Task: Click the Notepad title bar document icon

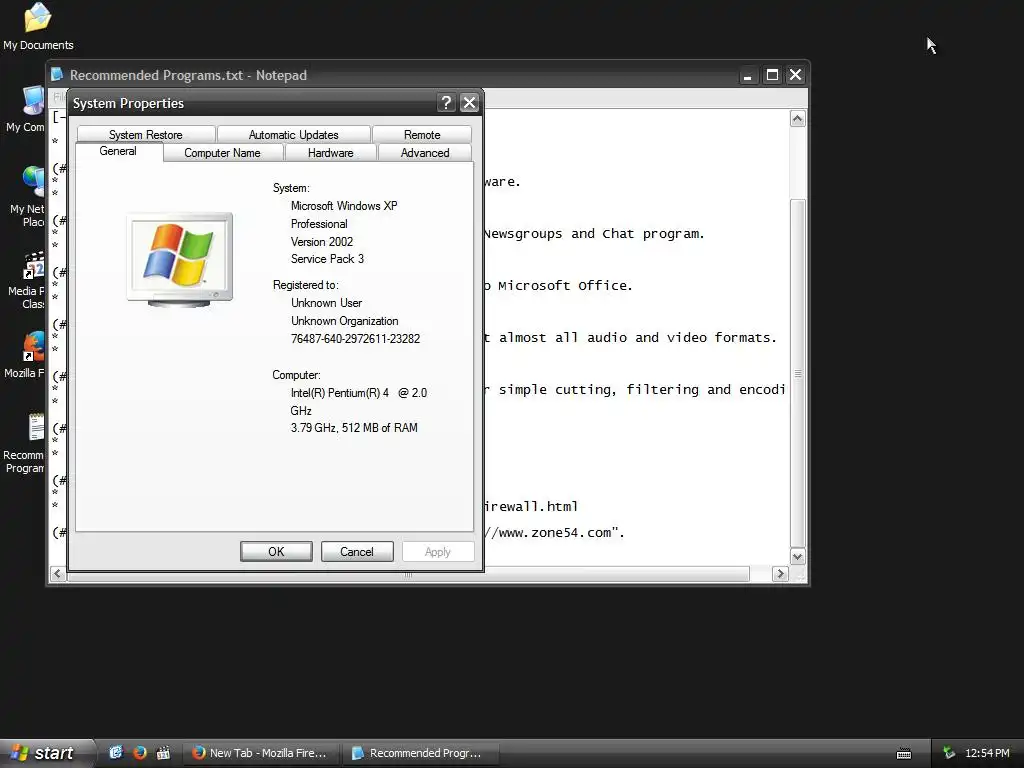Action: [57, 74]
